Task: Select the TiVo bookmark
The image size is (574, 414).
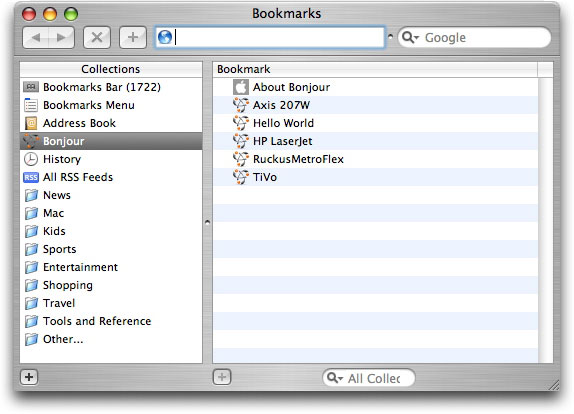Action: point(376,177)
